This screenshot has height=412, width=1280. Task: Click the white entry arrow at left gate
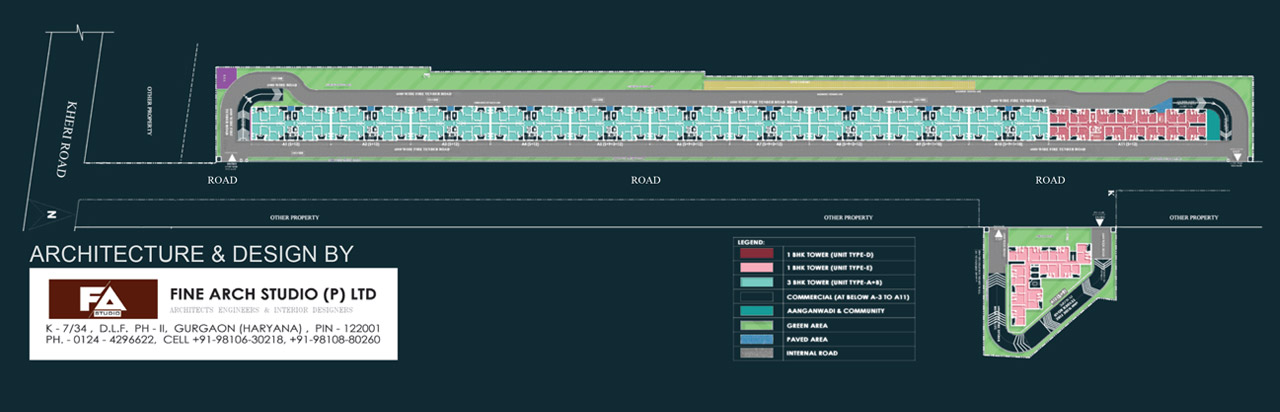(x=232, y=158)
